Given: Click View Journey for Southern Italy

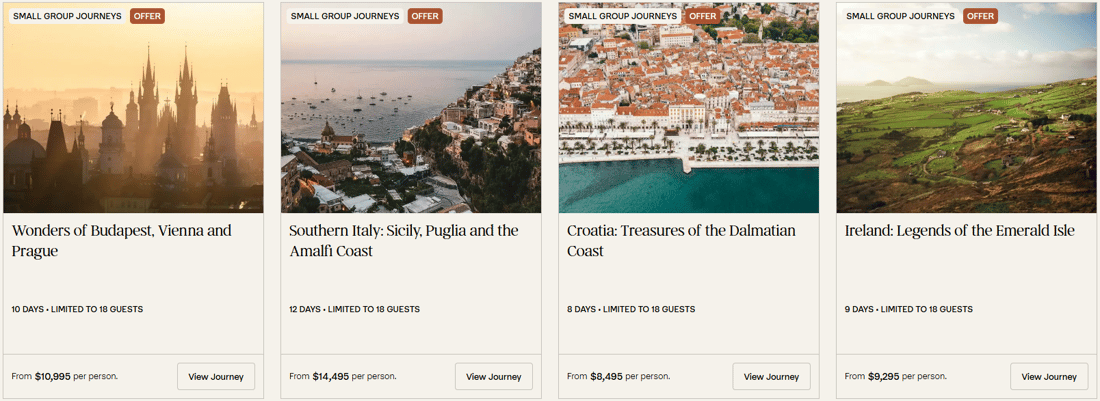Looking at the screenshot, I should pos(494,377).
